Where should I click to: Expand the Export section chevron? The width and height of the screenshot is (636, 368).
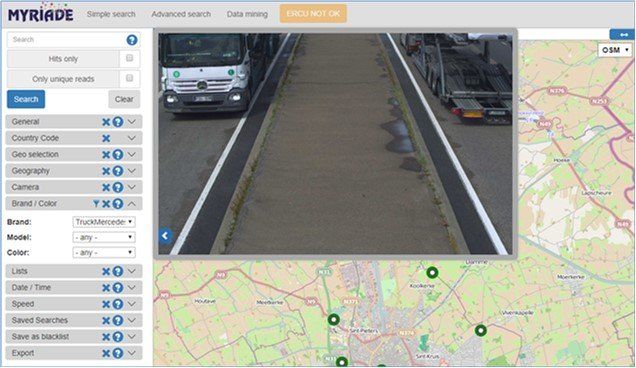132,353
